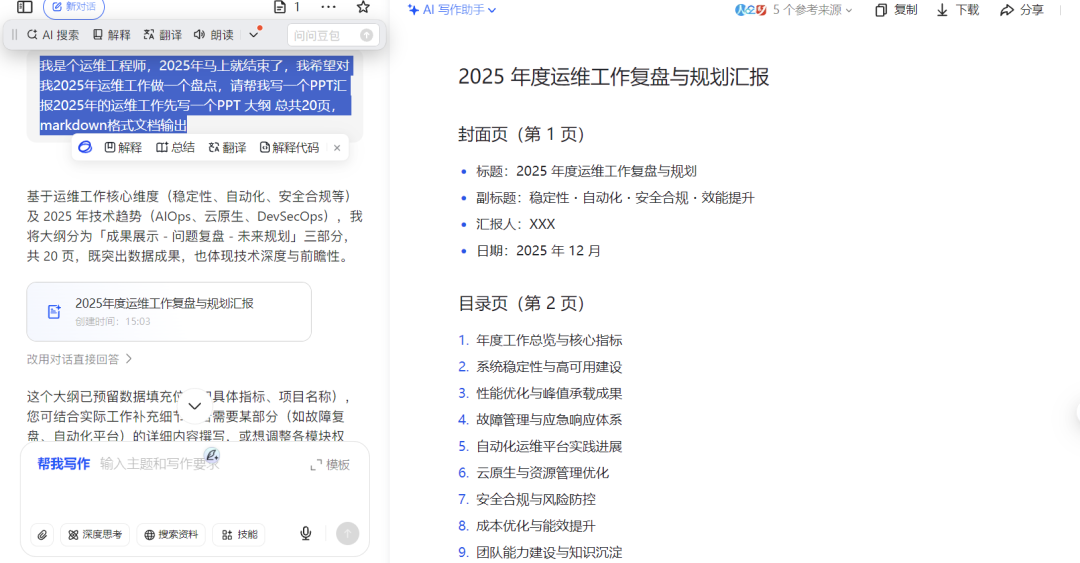Send the 问问豆包 query with arrow button
The height and width of the screenshot is (563, 1080).
367,35
